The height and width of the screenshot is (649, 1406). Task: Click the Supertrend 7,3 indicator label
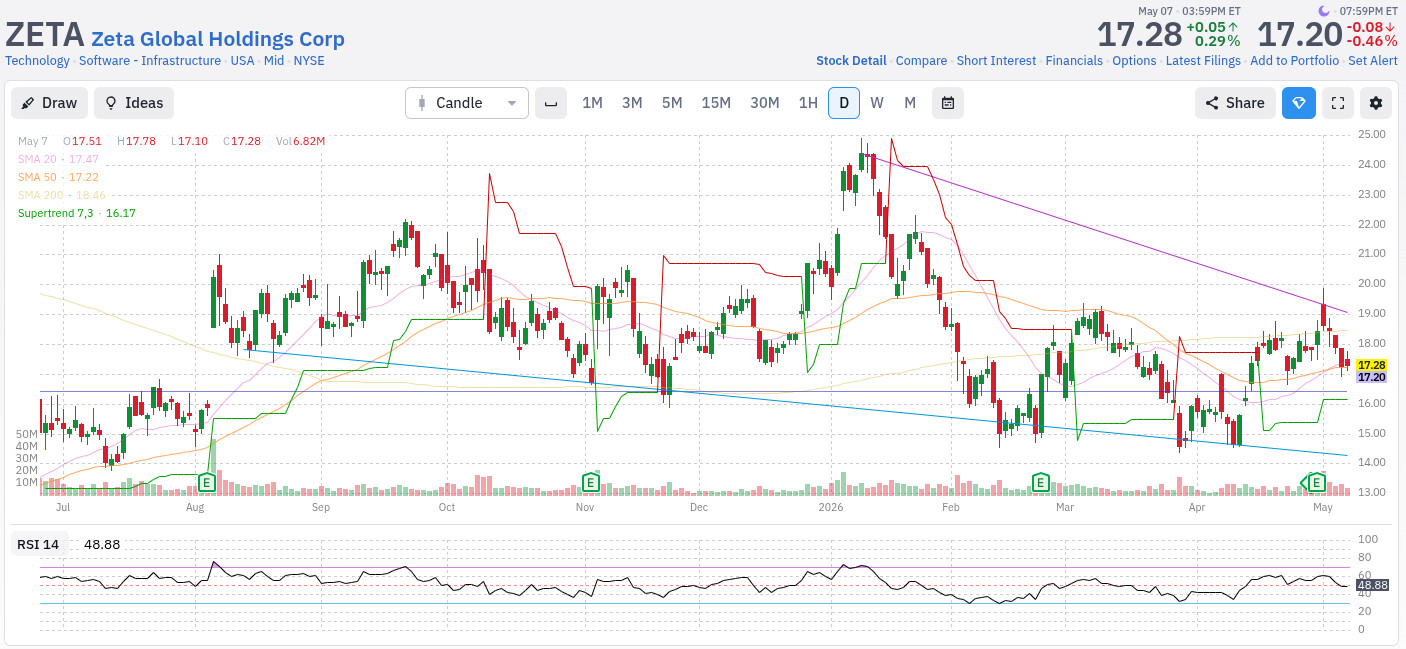pyautogui.click(x=77, y=213)
